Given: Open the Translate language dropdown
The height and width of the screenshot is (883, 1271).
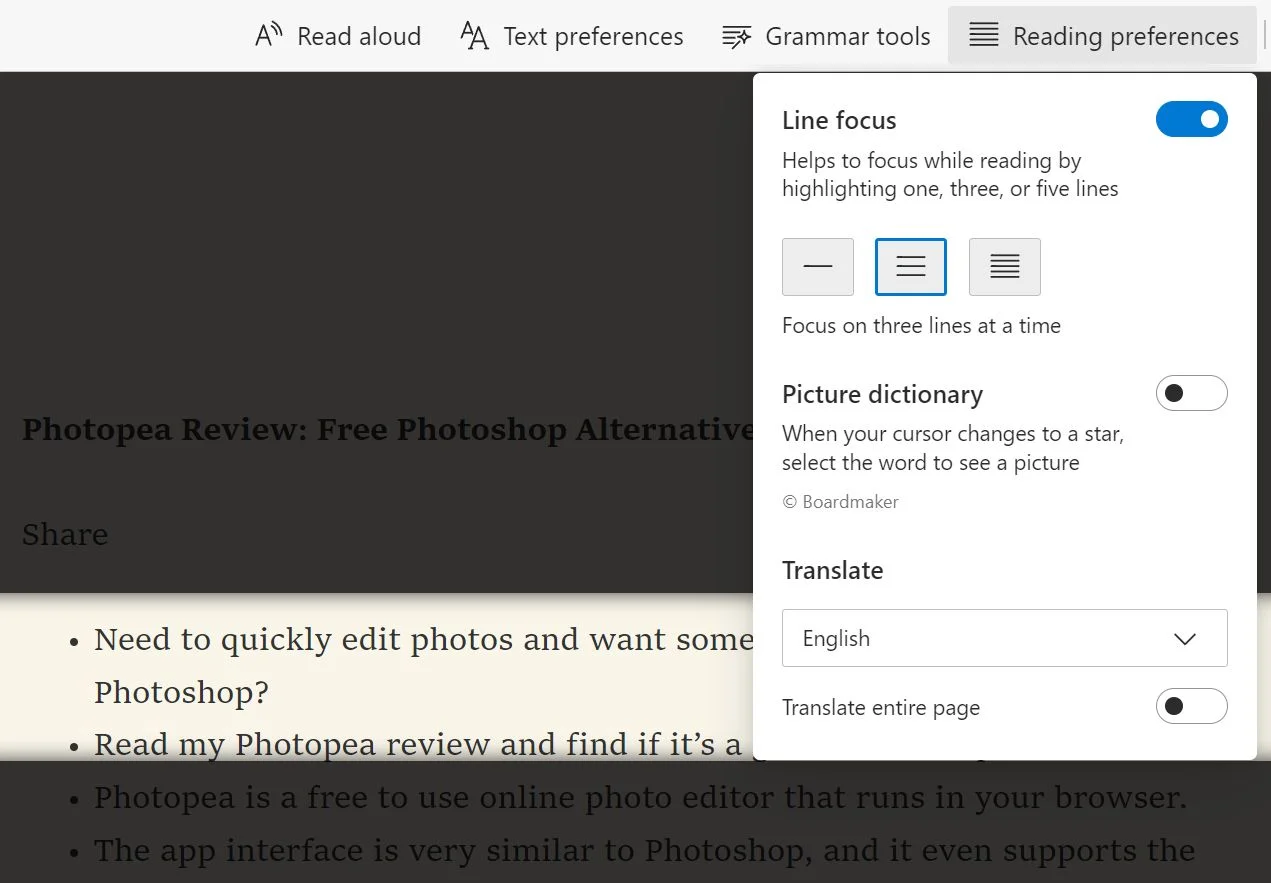Looking at the screenshot, I should tap(1005, 638).
